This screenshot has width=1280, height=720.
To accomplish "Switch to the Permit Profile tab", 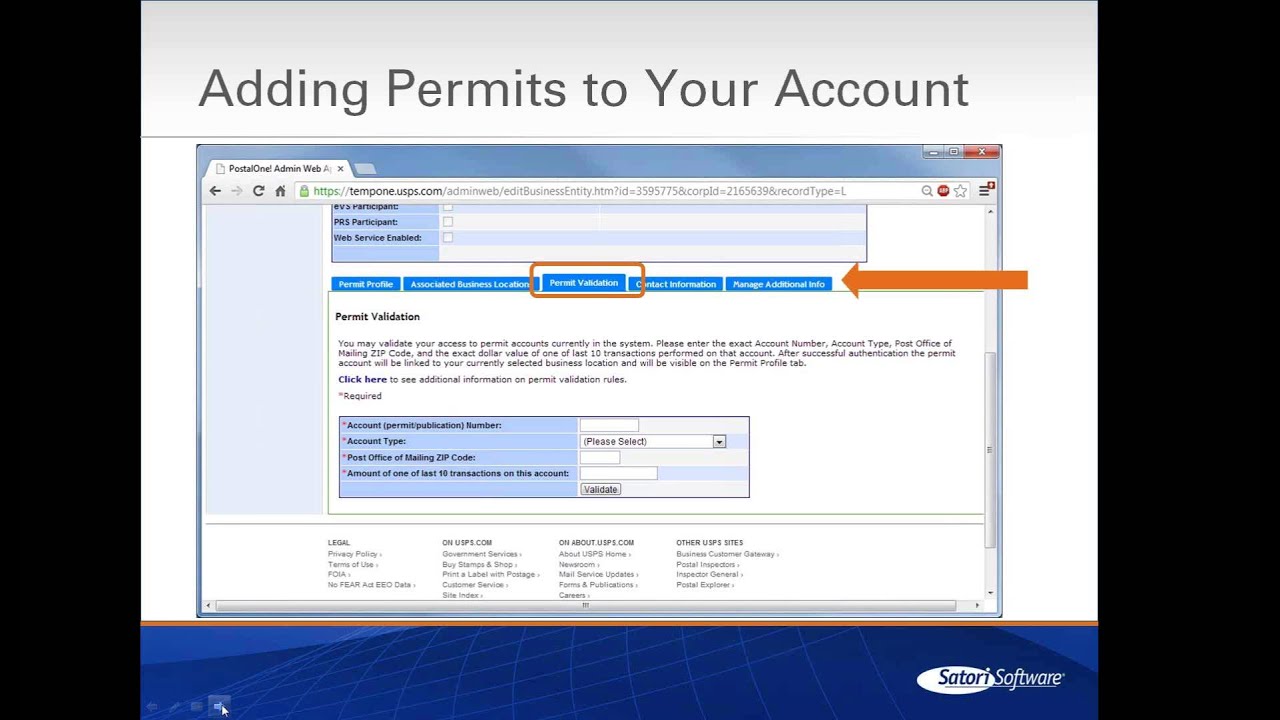I will tap(365, 284).
